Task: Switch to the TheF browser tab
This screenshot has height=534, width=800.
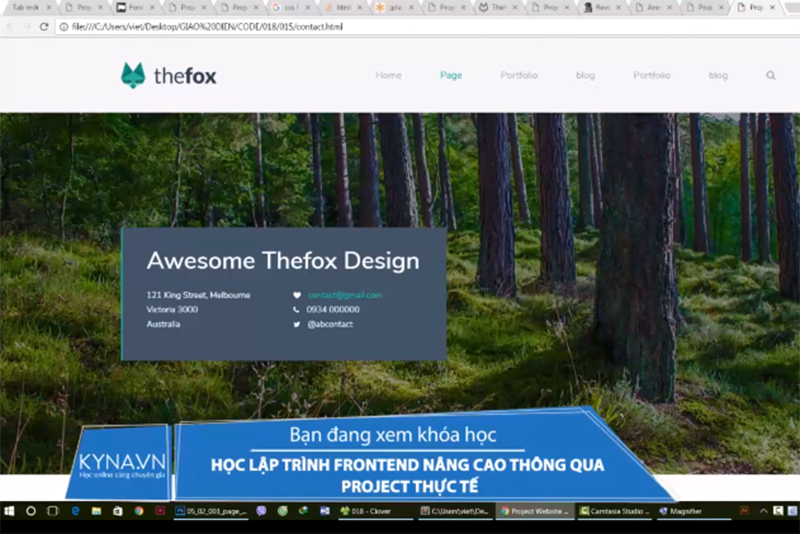Action: [498, 7]
